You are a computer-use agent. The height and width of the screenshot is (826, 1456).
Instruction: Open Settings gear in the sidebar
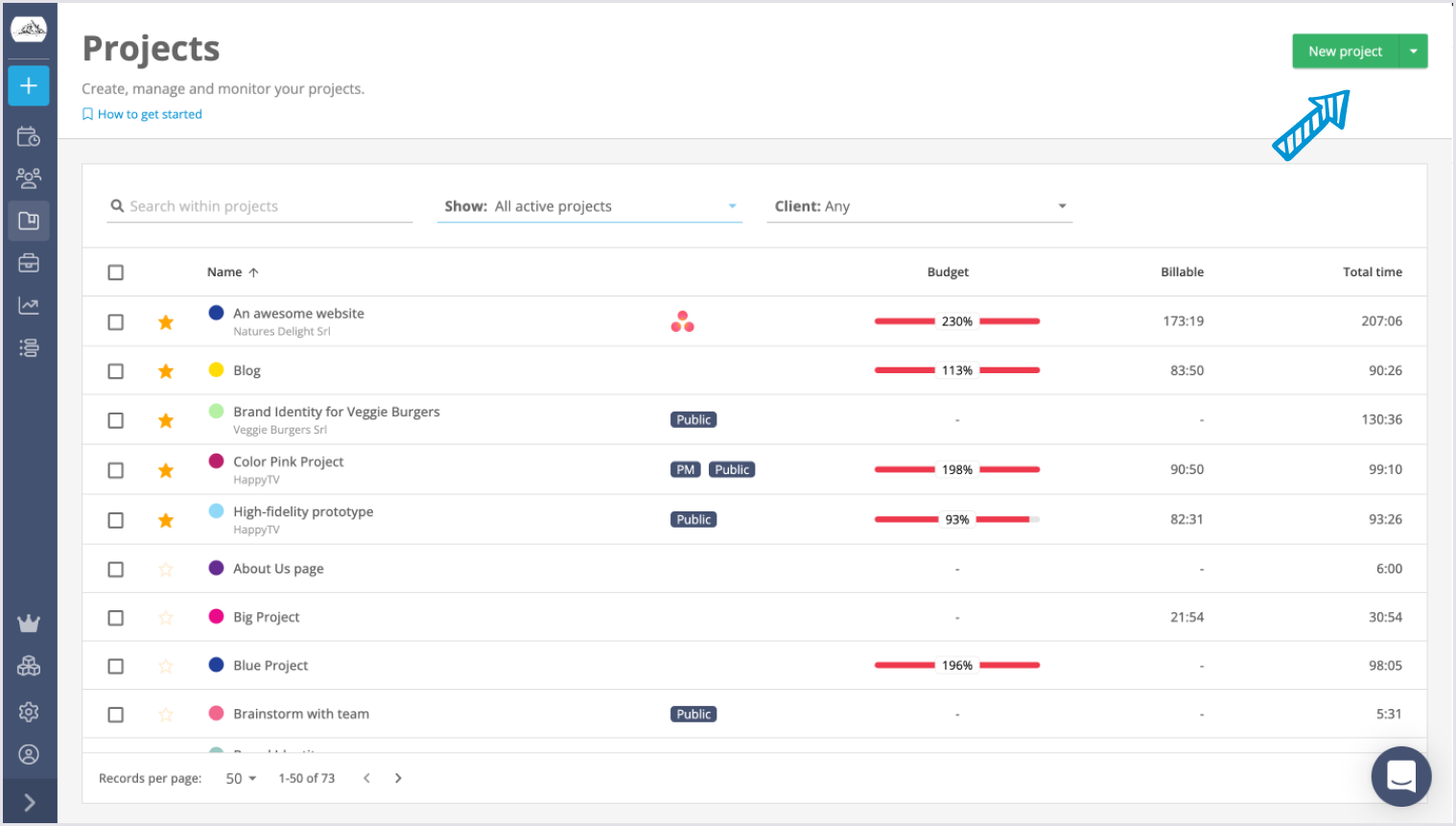29,711
